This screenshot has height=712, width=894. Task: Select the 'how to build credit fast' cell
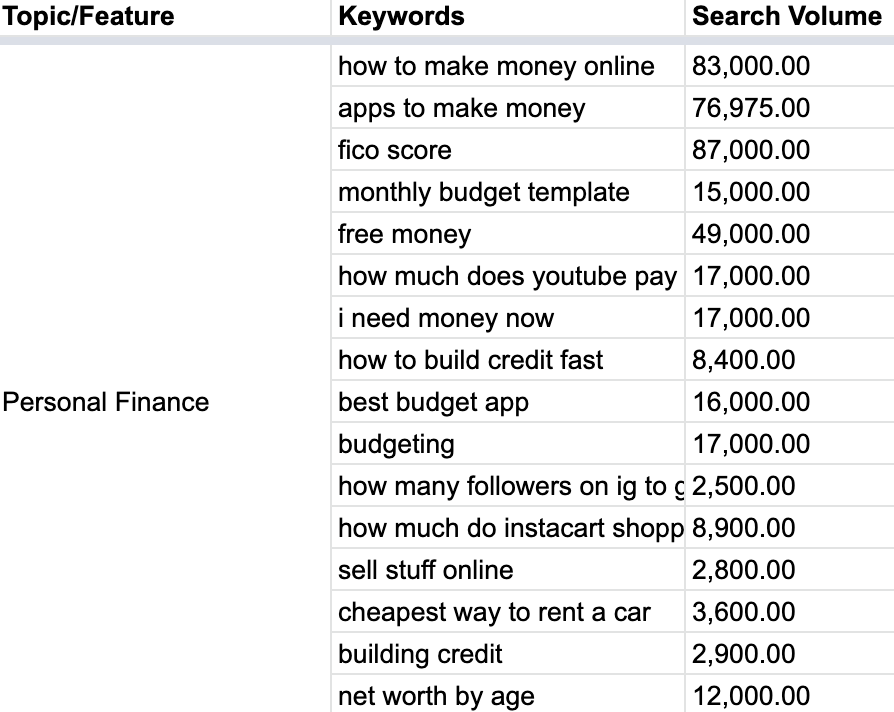coord(471,361)
